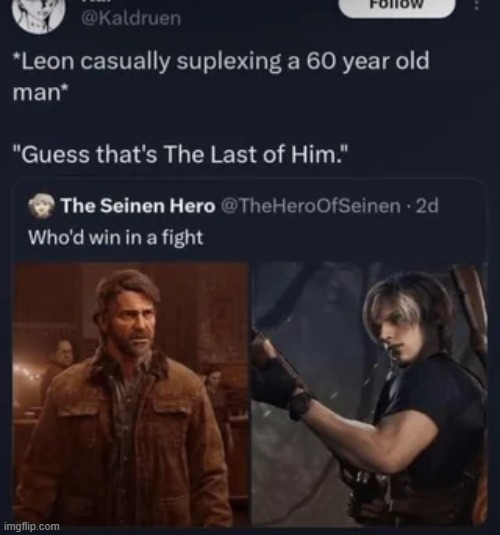Viewport: 500px width, 535px height.
Task: Open the right photo of Leon
Action: pos(369,394)
